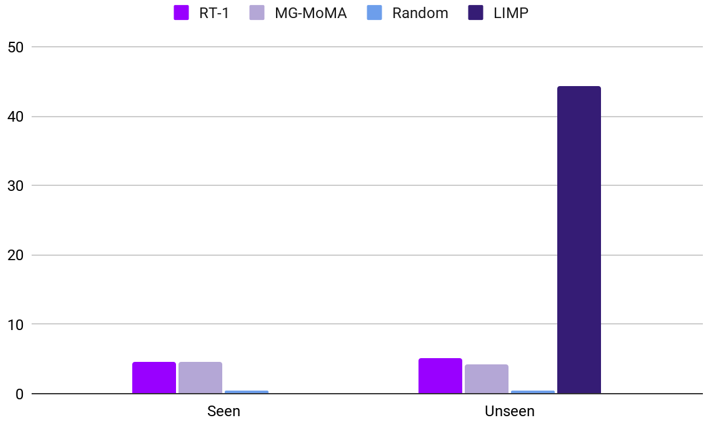
Task: Click the RT-1 bar in the Unseen group
Action: [440, 376]
